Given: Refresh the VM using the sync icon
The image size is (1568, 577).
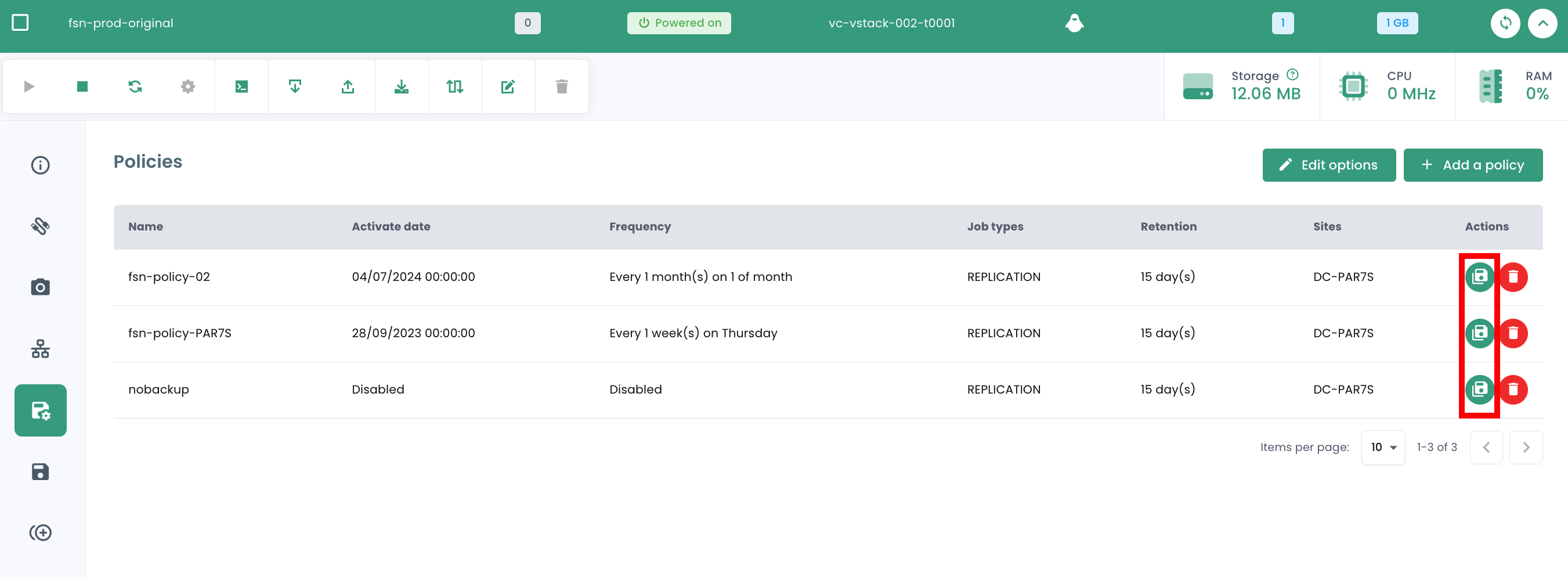Looking at the screenshot, I should pyautogui.click(x=1505, y=23).
